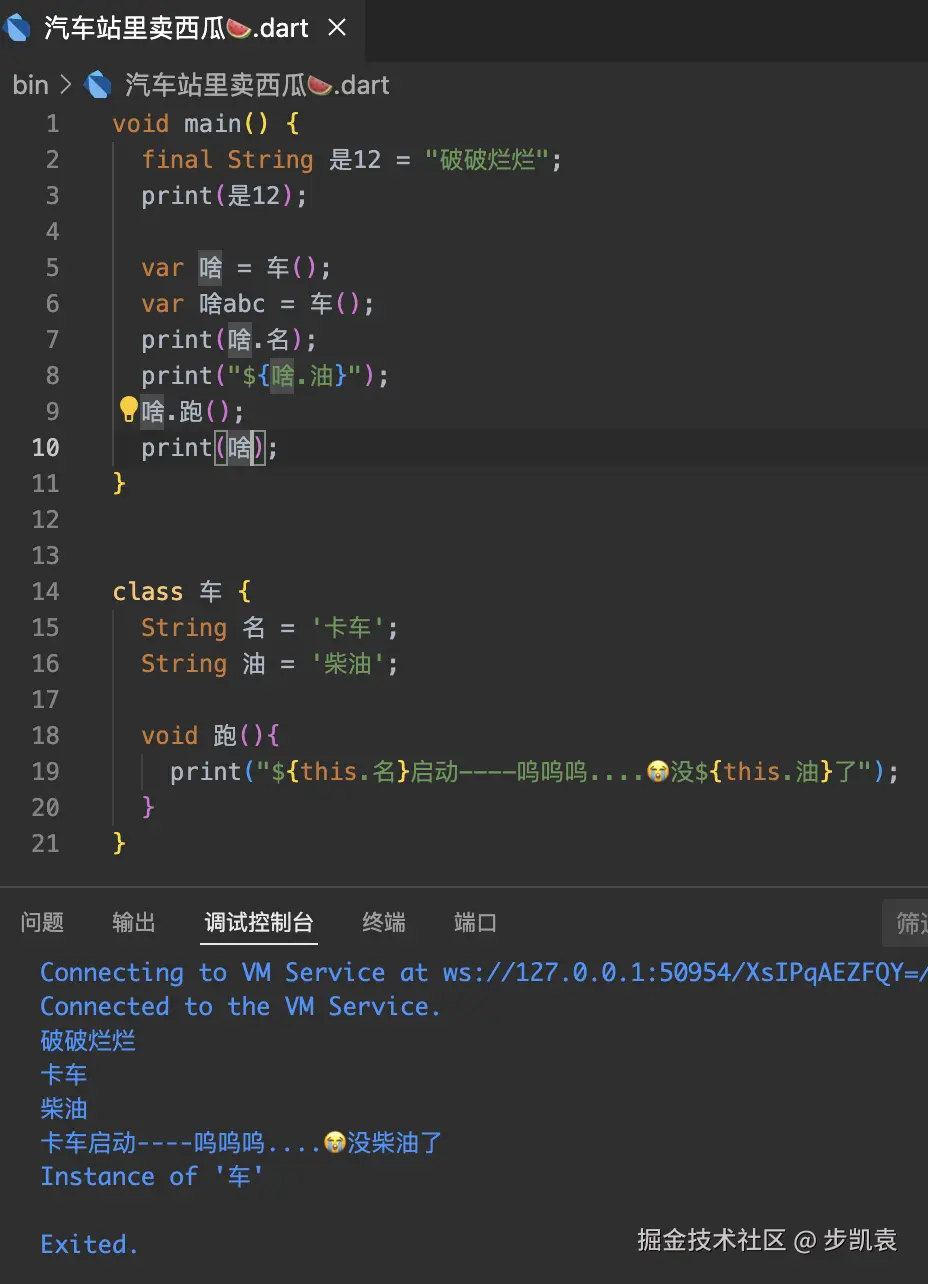Click the Dart icon in the breadcrumb bar
Screen dimensions: 928x1284
(95, 84)
